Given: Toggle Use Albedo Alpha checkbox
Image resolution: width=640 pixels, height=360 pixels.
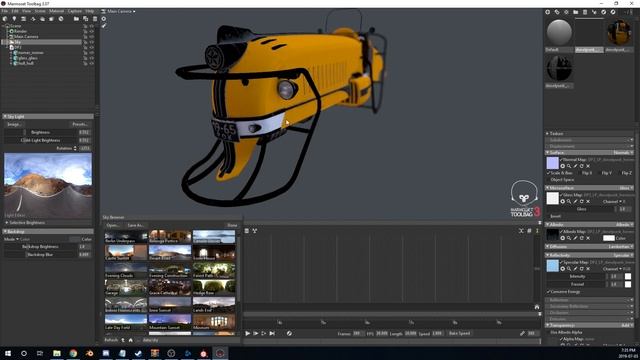Looking at the screenshot, I should (548, 332).
